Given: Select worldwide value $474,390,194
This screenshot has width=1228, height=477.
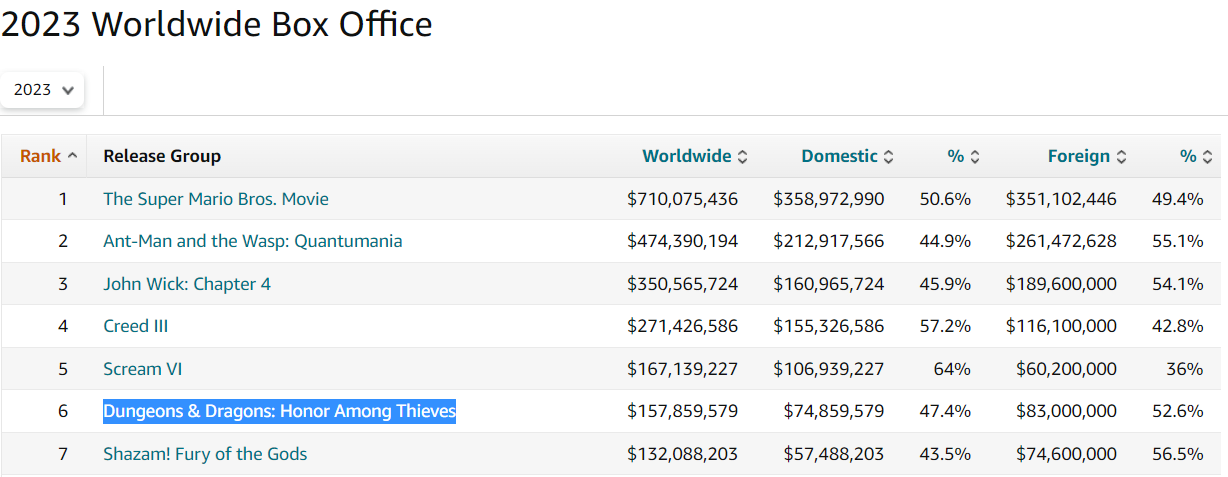Looking at the screenshot, I should [x=683, y=241].
